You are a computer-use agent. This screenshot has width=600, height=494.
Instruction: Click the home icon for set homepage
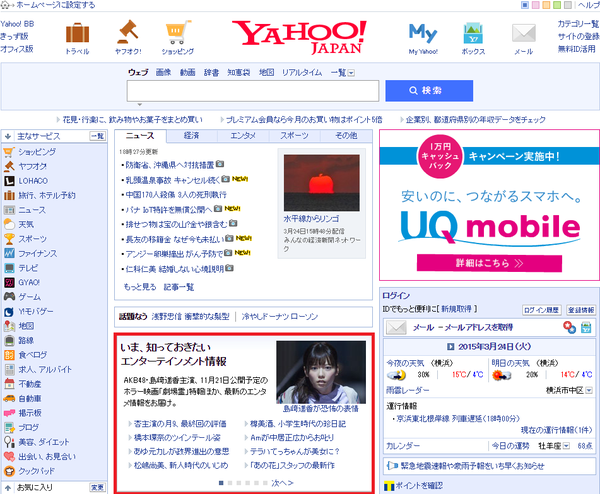click(5, 5)
